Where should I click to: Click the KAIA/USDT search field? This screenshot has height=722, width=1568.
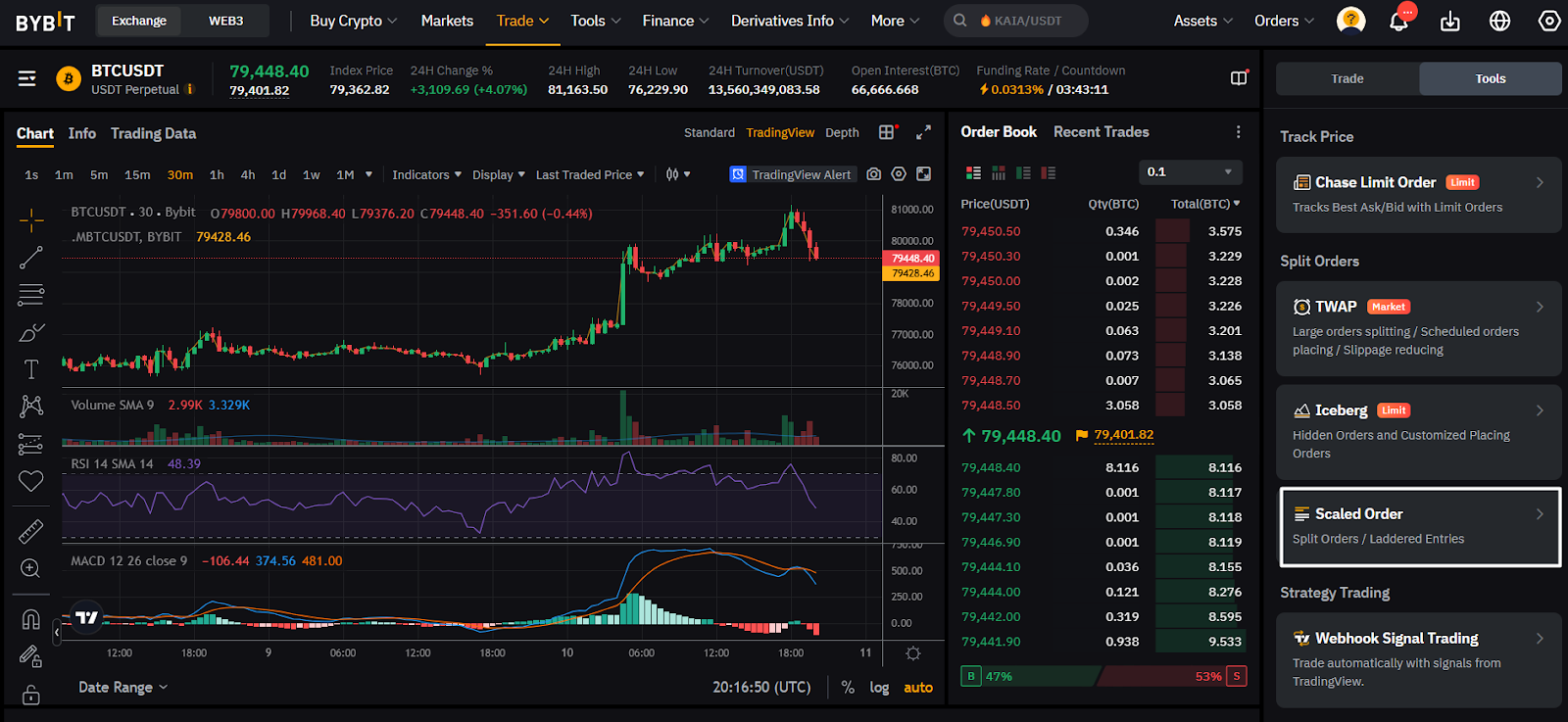pyautogui.click(x=1016, y=21)
